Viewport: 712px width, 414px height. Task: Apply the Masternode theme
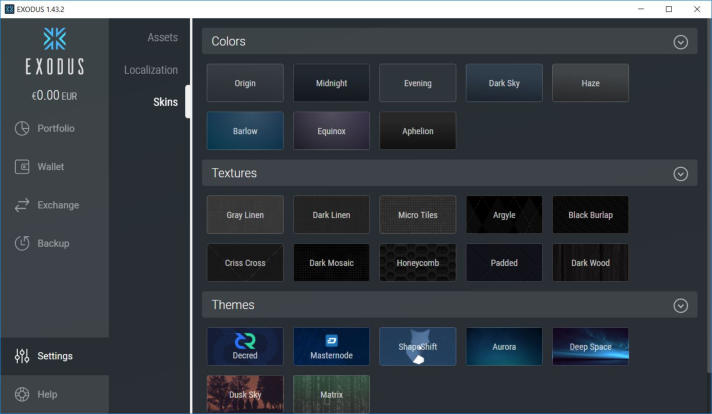(x=331, y=346)
